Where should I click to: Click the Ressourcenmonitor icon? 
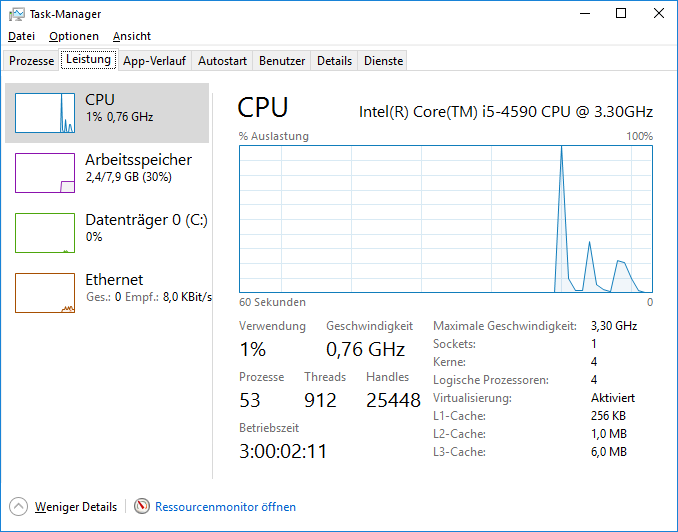(142, 507)
